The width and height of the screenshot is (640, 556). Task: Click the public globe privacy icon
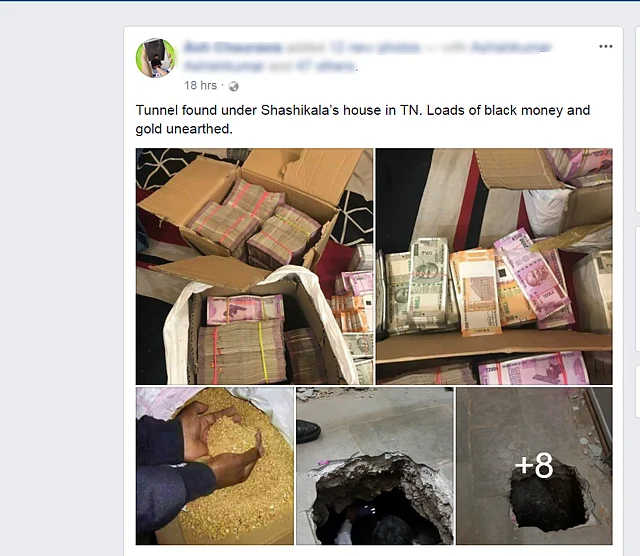tap(233, 86)
